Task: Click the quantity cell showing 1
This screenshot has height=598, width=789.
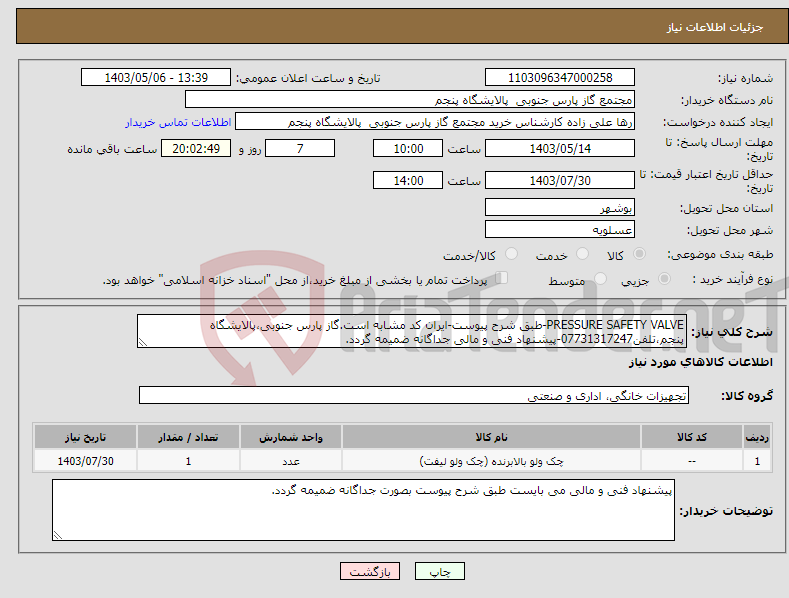Action: (188, 461)
